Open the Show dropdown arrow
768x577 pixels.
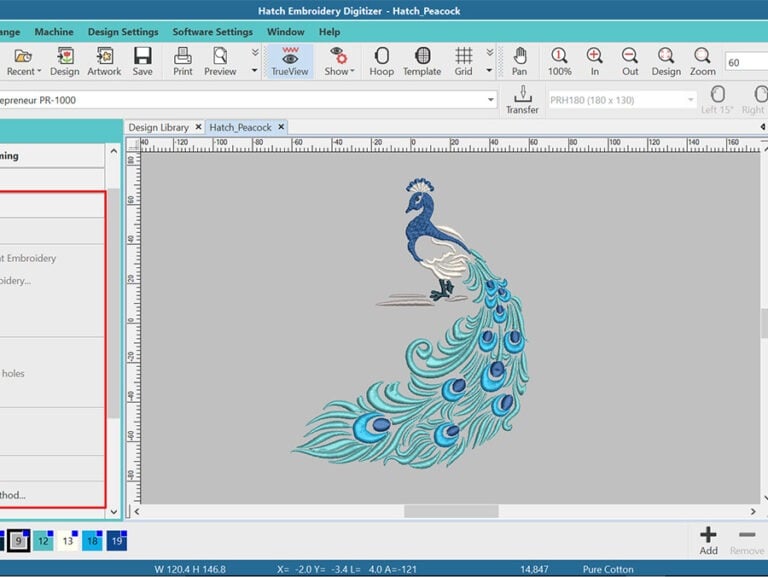pos(352,72)
